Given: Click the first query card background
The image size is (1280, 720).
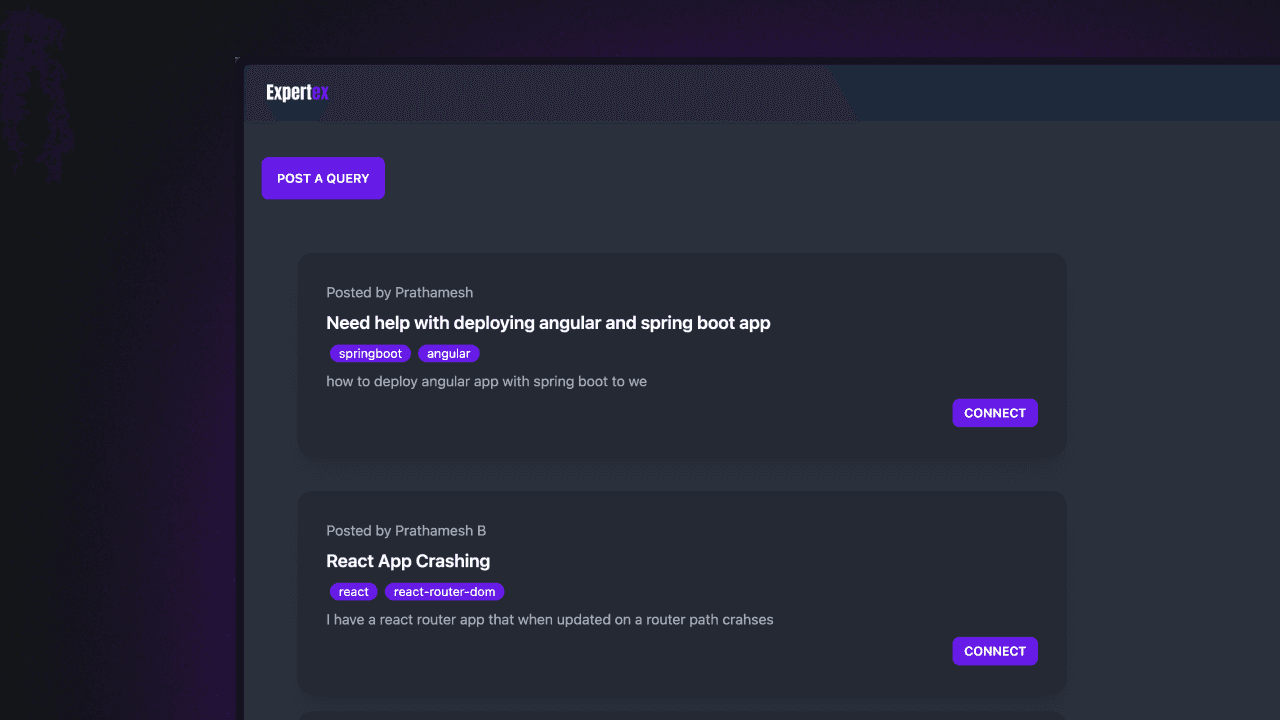Looking at the screenshot, I should tap(682, 355).
